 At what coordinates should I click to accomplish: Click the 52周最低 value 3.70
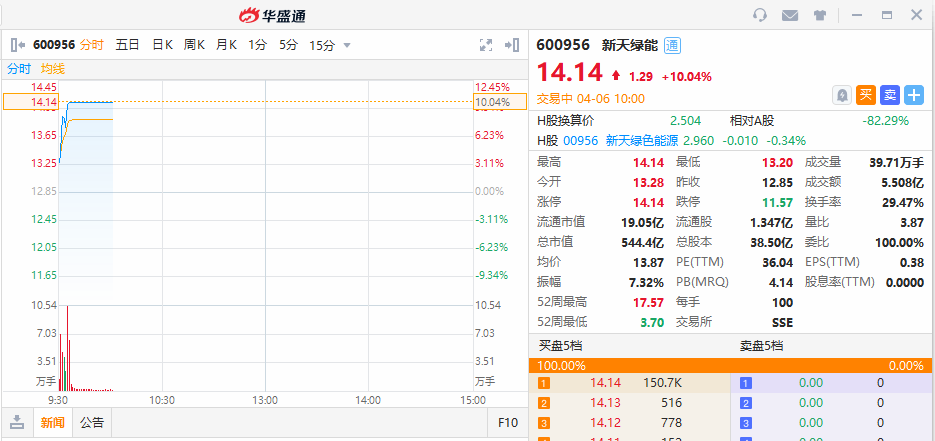pyautogui.click(x=652, y=322)
